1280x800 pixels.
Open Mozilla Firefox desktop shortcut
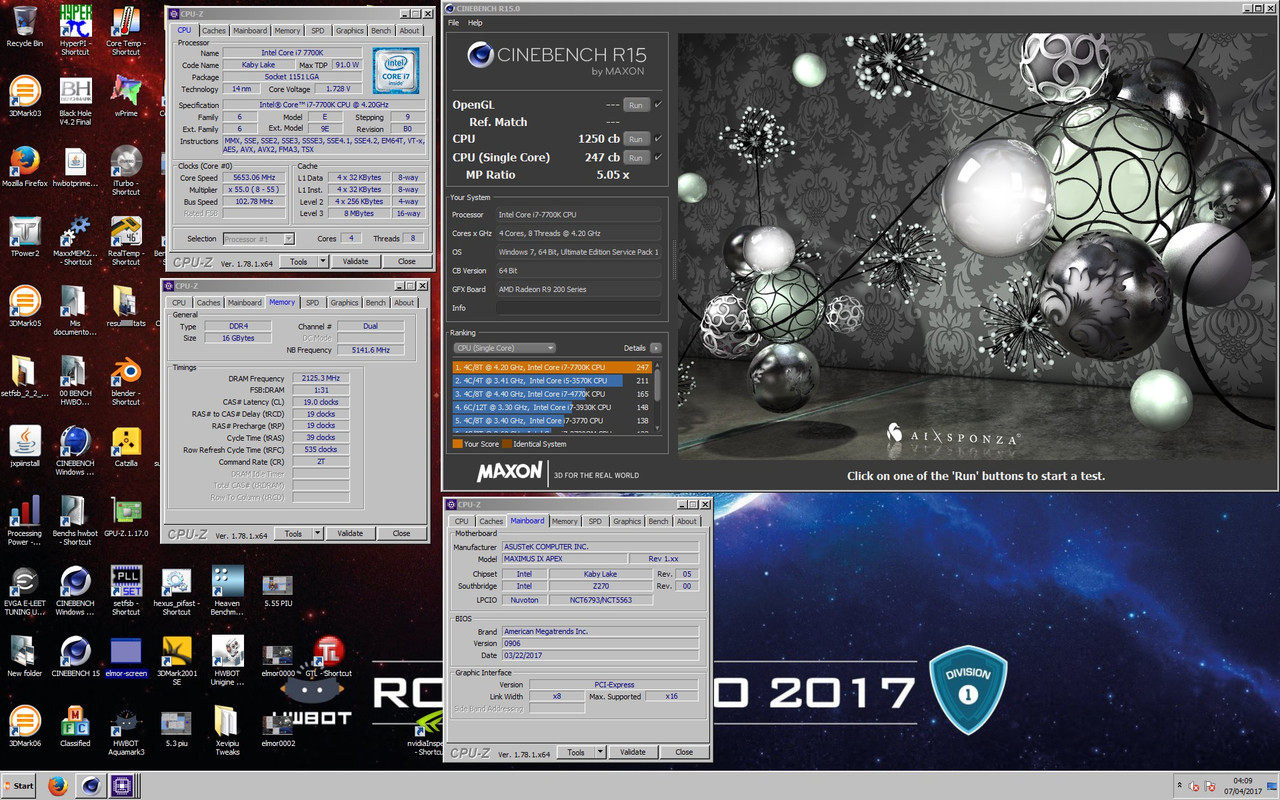coord(24,166)
